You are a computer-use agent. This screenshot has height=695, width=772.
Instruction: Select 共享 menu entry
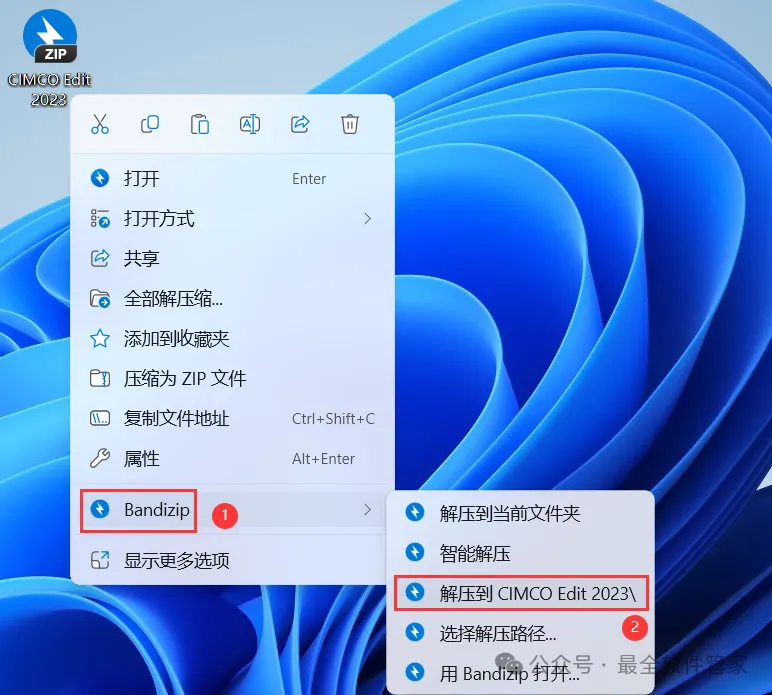point(232,258)
